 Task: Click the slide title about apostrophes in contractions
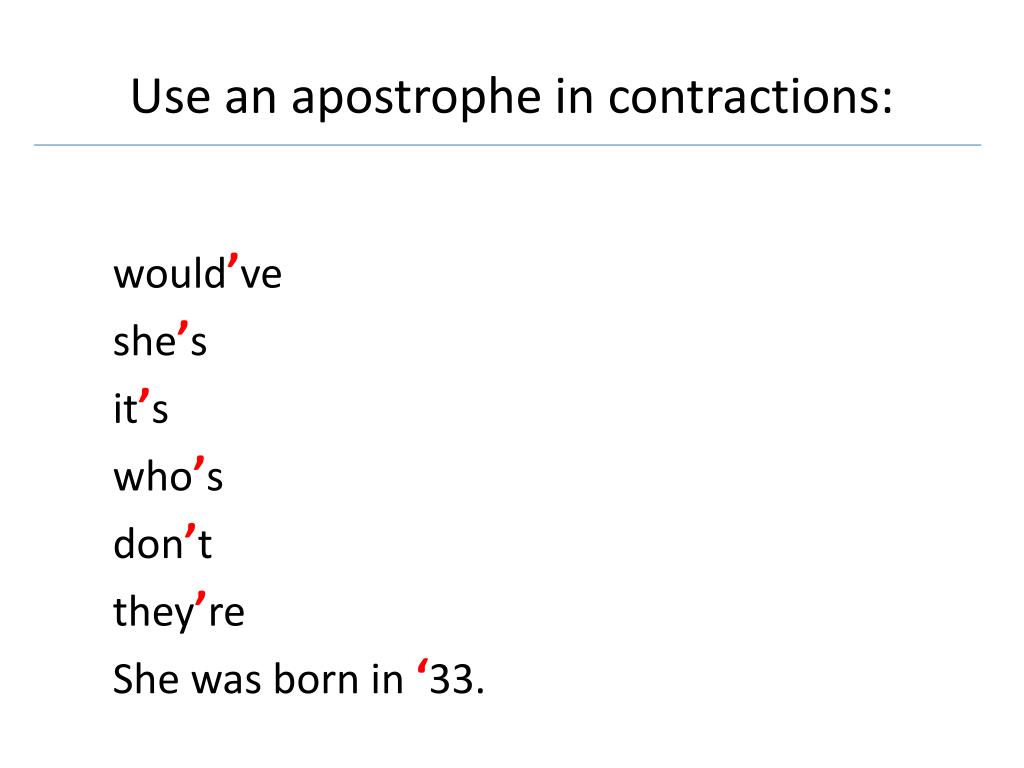[x=511, y=98]
